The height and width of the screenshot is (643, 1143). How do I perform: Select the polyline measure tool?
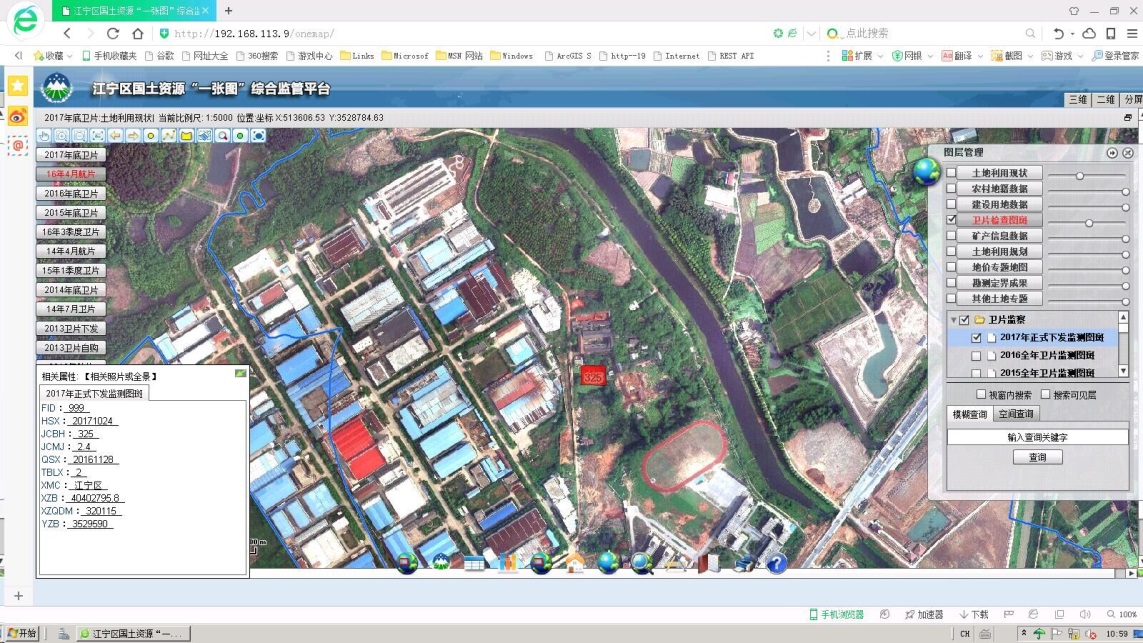pyautogui.click(x=169, y=135)
